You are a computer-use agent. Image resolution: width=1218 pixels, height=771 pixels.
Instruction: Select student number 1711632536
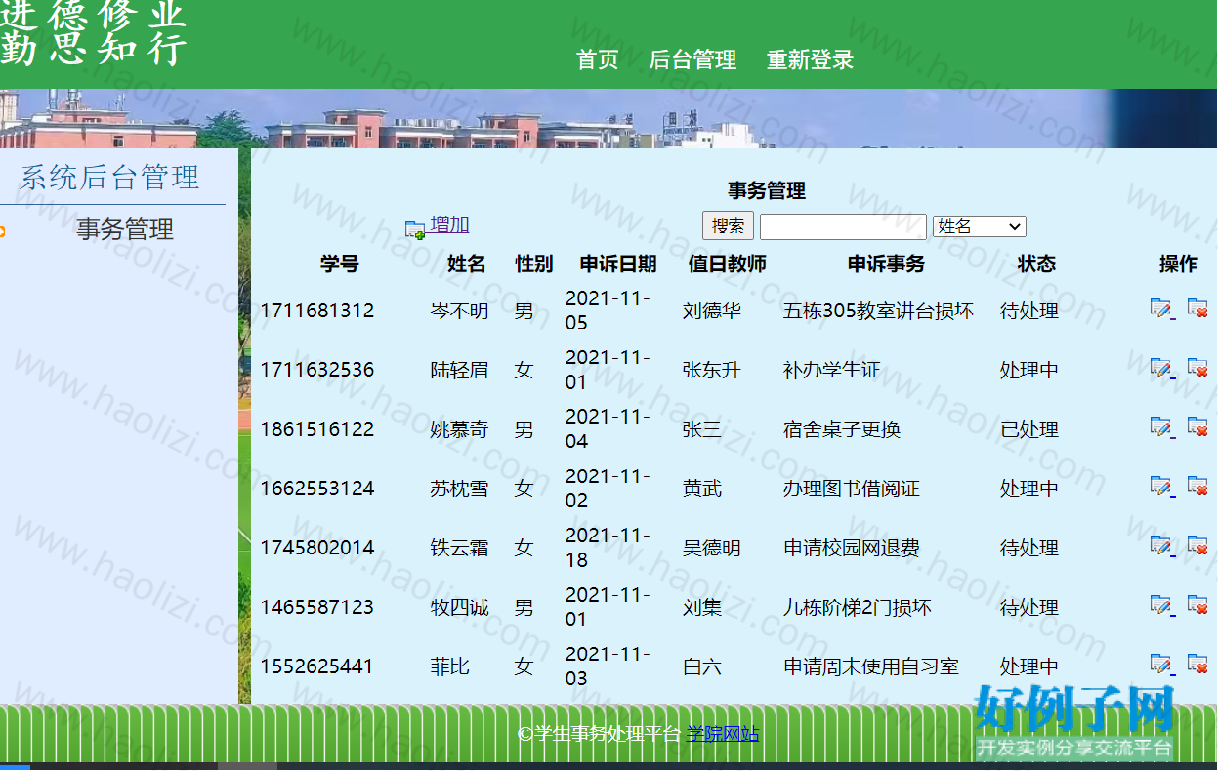317,370
